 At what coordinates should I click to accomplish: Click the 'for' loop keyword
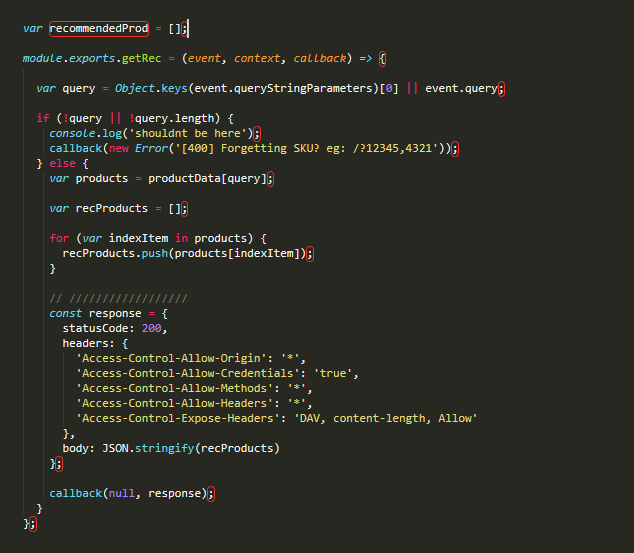click(59, 238)
